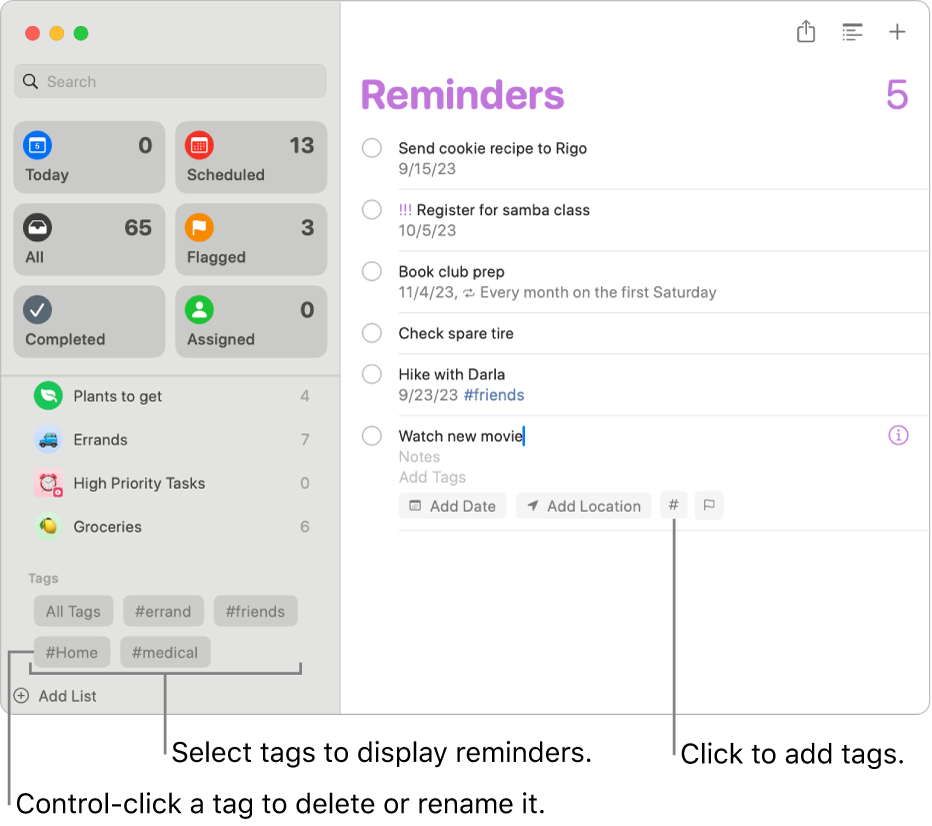Viewport: 932px width, 826px height.
Task: Click the flag icon on the new reminder
Action: 709,505
